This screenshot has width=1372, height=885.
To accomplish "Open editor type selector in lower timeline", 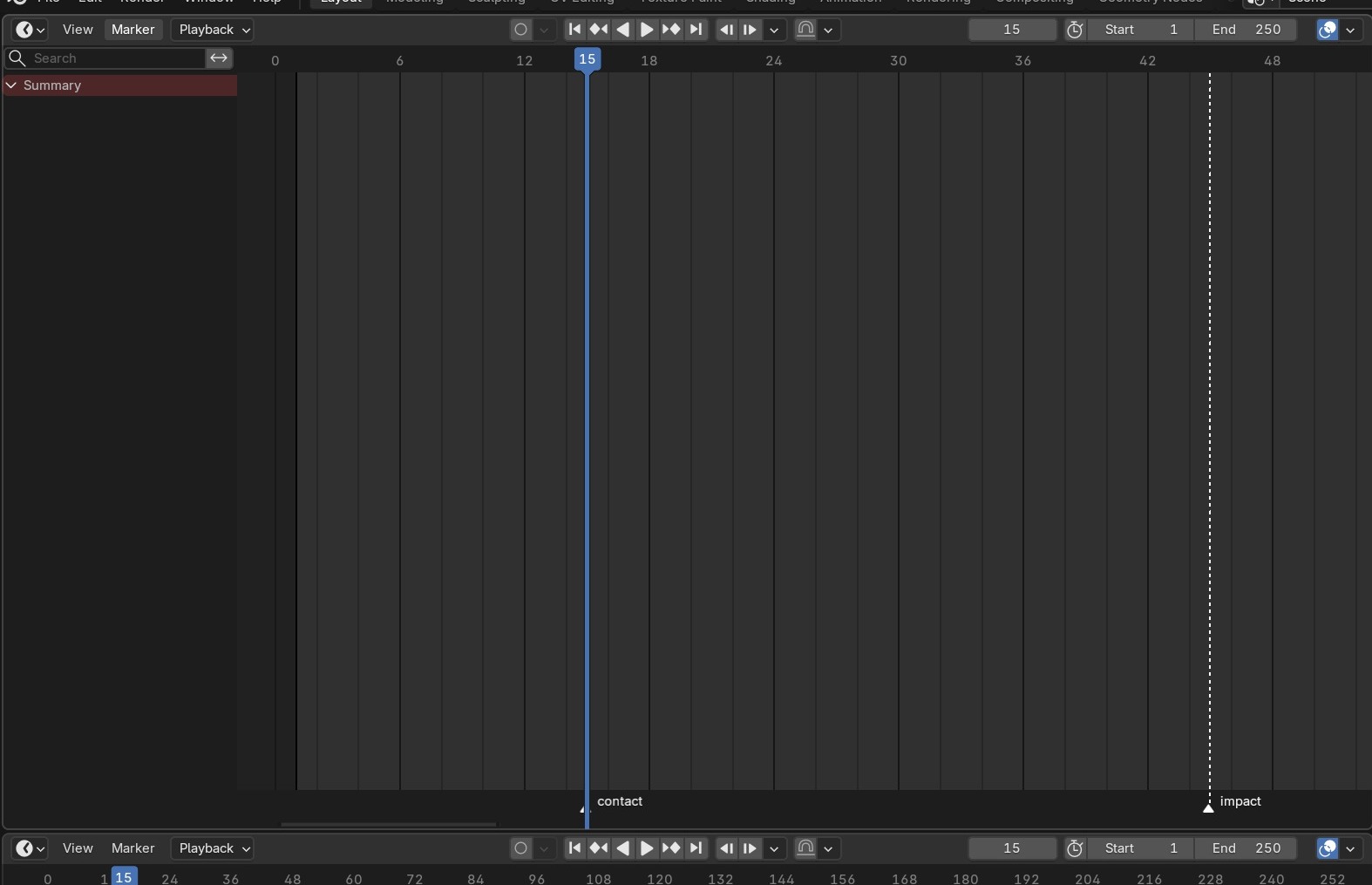I will [x=30, y=848].
